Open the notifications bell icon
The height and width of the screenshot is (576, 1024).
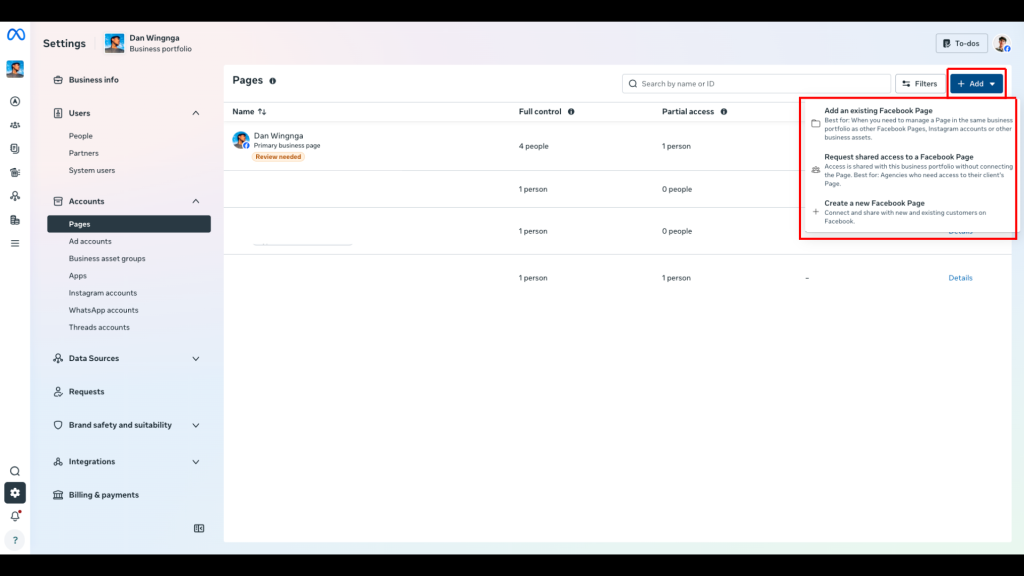[x=15, y=516]
